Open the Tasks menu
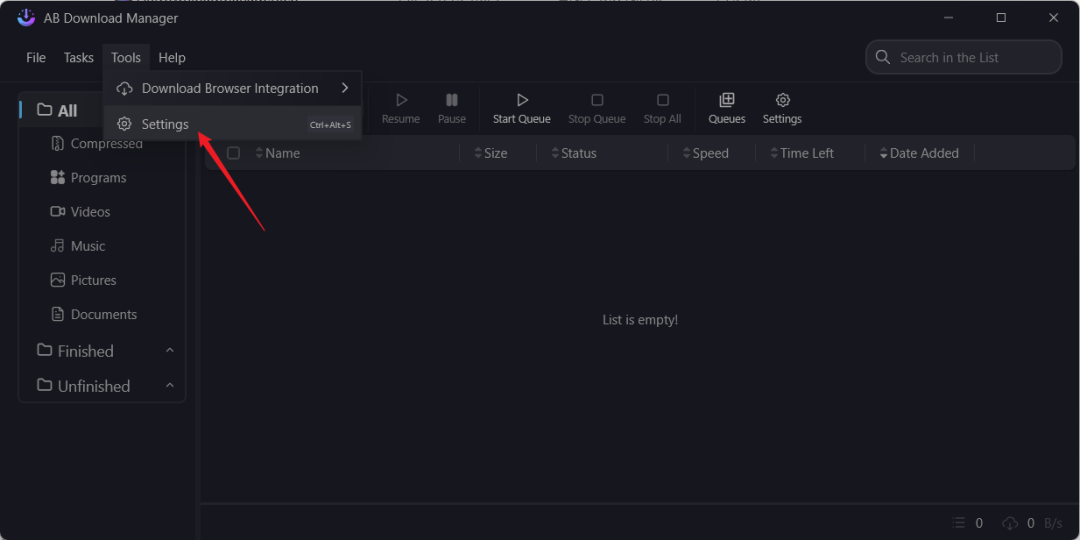 pyautogui.click(x=79, y=58)
